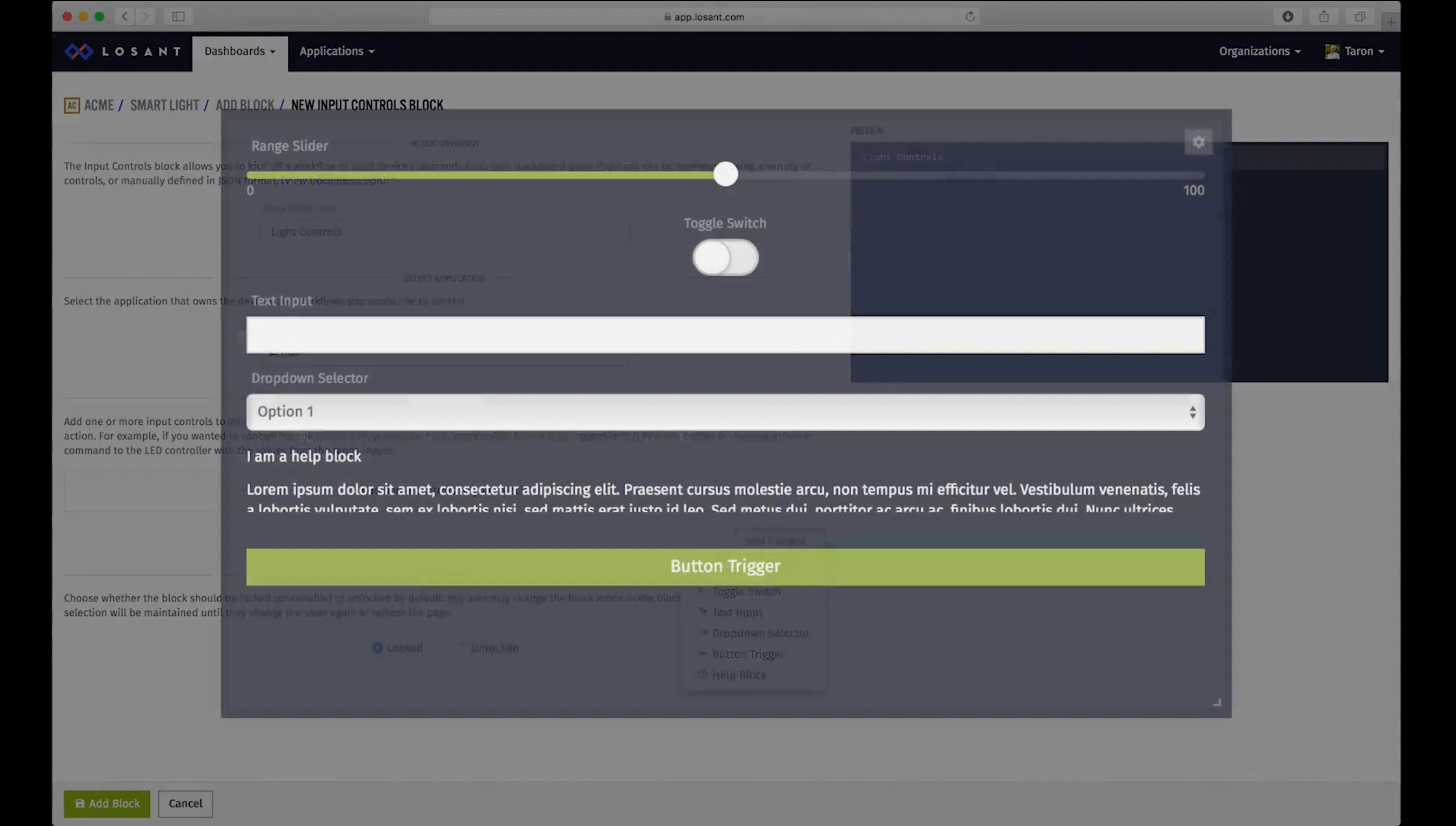Open Safari downloads list
Screen dimensions: 1456x826
tap(1287, 16)
